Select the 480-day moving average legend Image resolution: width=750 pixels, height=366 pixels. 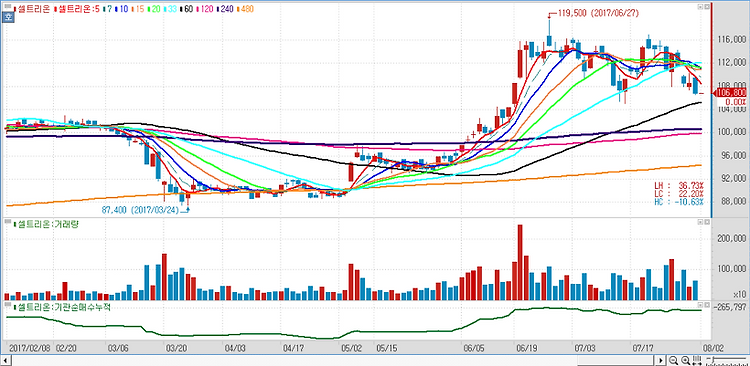pyautogui.click(x=245, y=9)
